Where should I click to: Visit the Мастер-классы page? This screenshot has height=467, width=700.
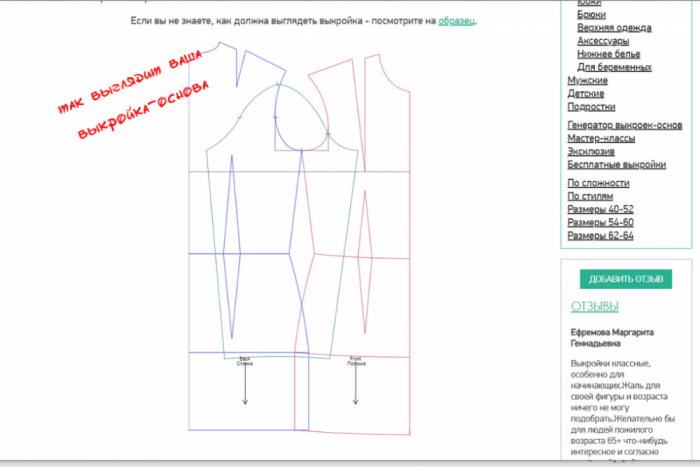tap(606, 138)
